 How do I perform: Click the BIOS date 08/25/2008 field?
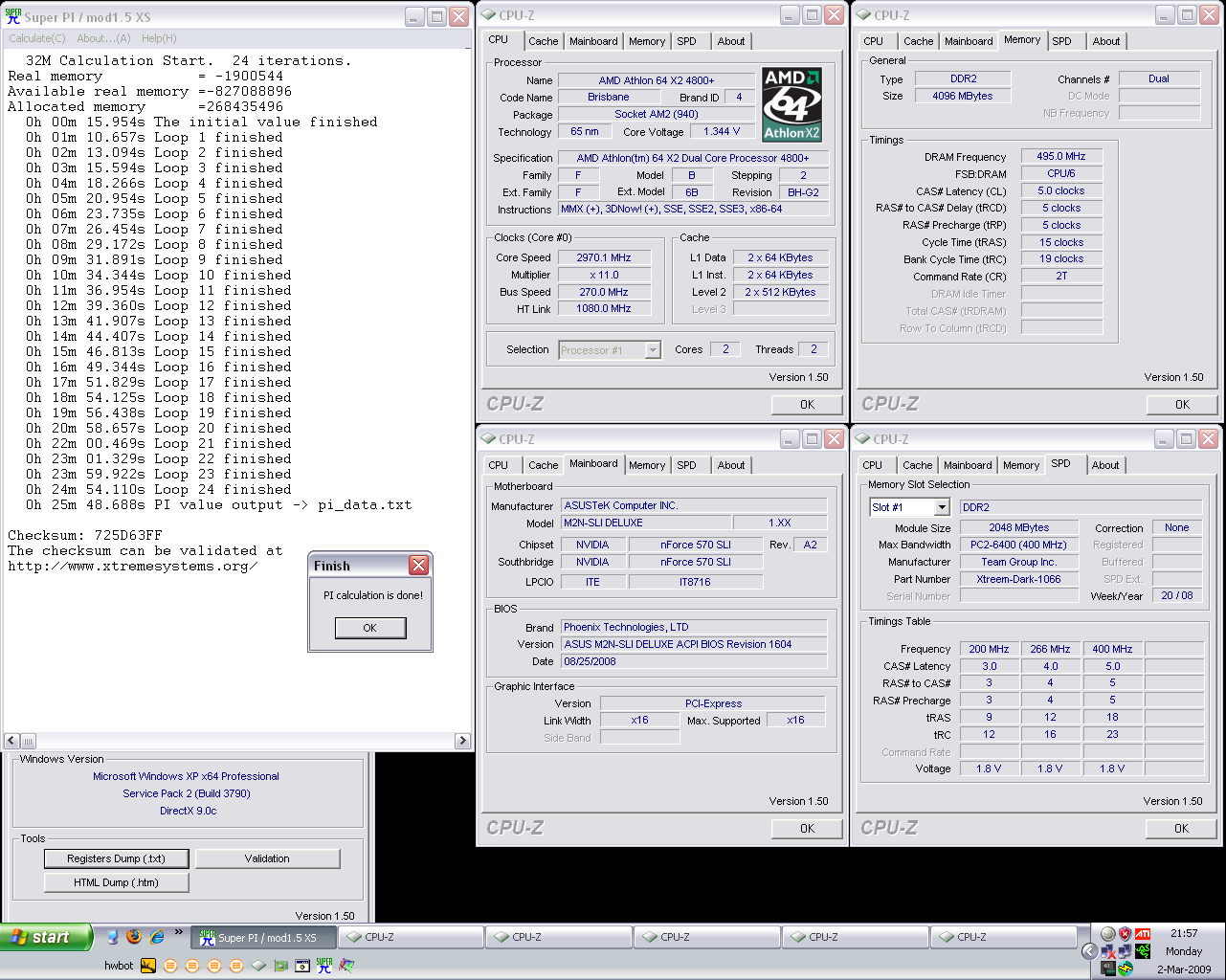click(x=694, y=661)
